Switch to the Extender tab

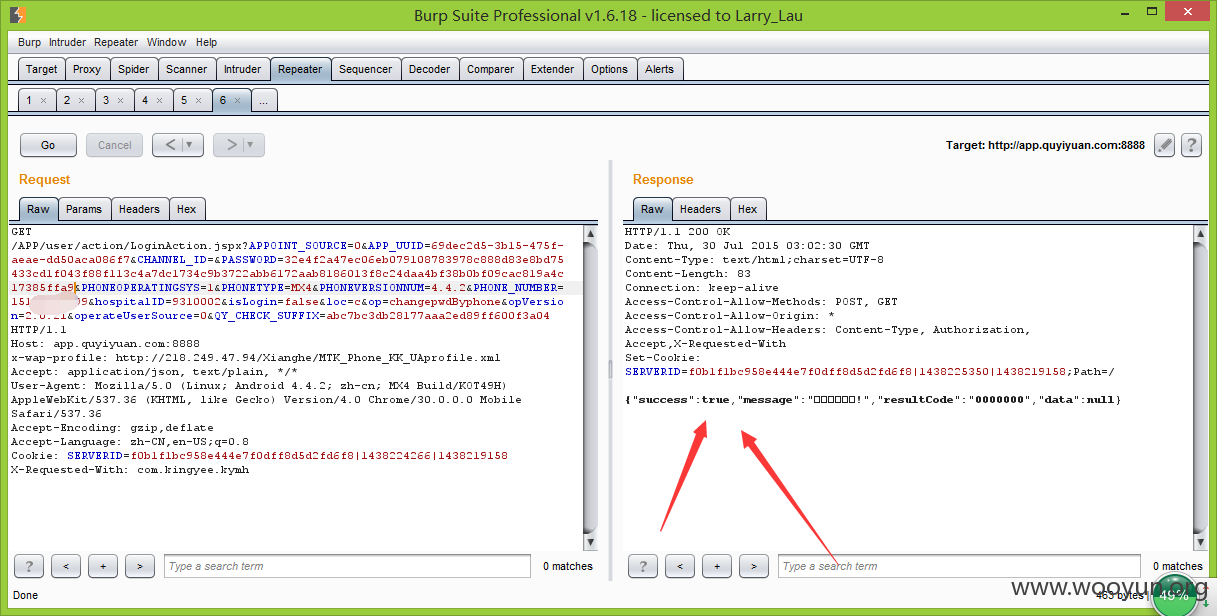553,69
